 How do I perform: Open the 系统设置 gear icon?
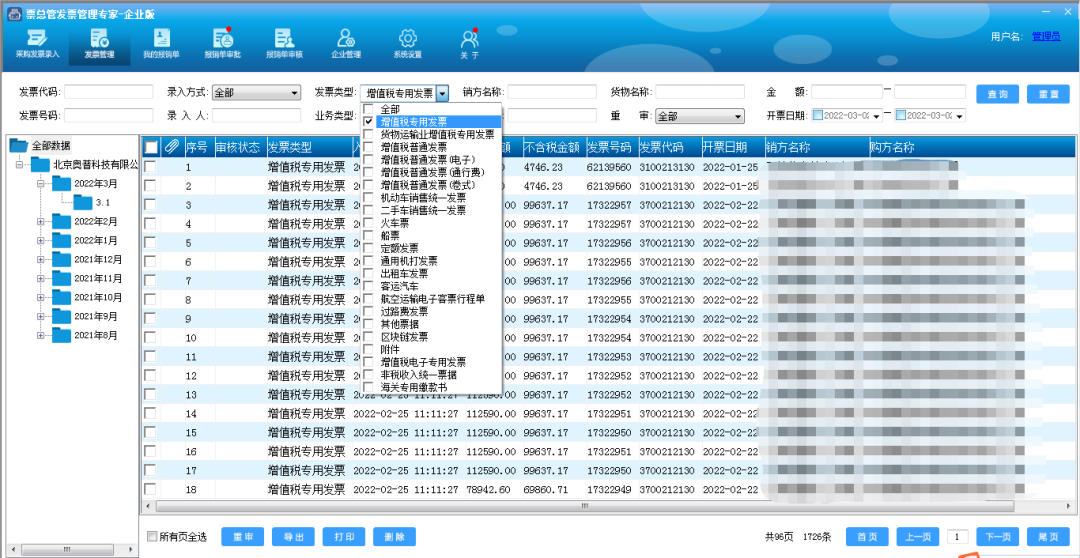[407, 44]
